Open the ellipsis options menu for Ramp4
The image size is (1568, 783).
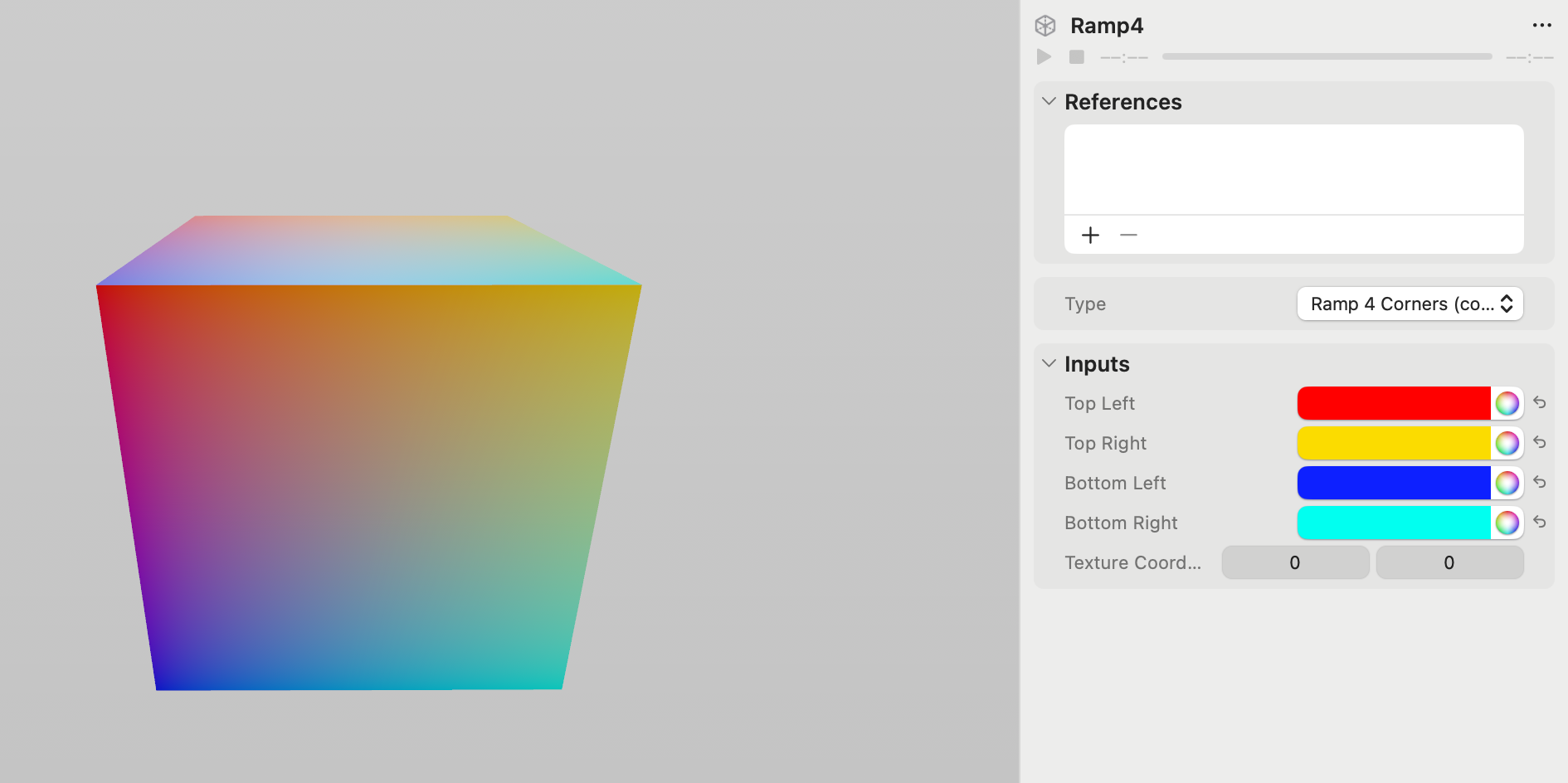click(x=1541, y=25)
